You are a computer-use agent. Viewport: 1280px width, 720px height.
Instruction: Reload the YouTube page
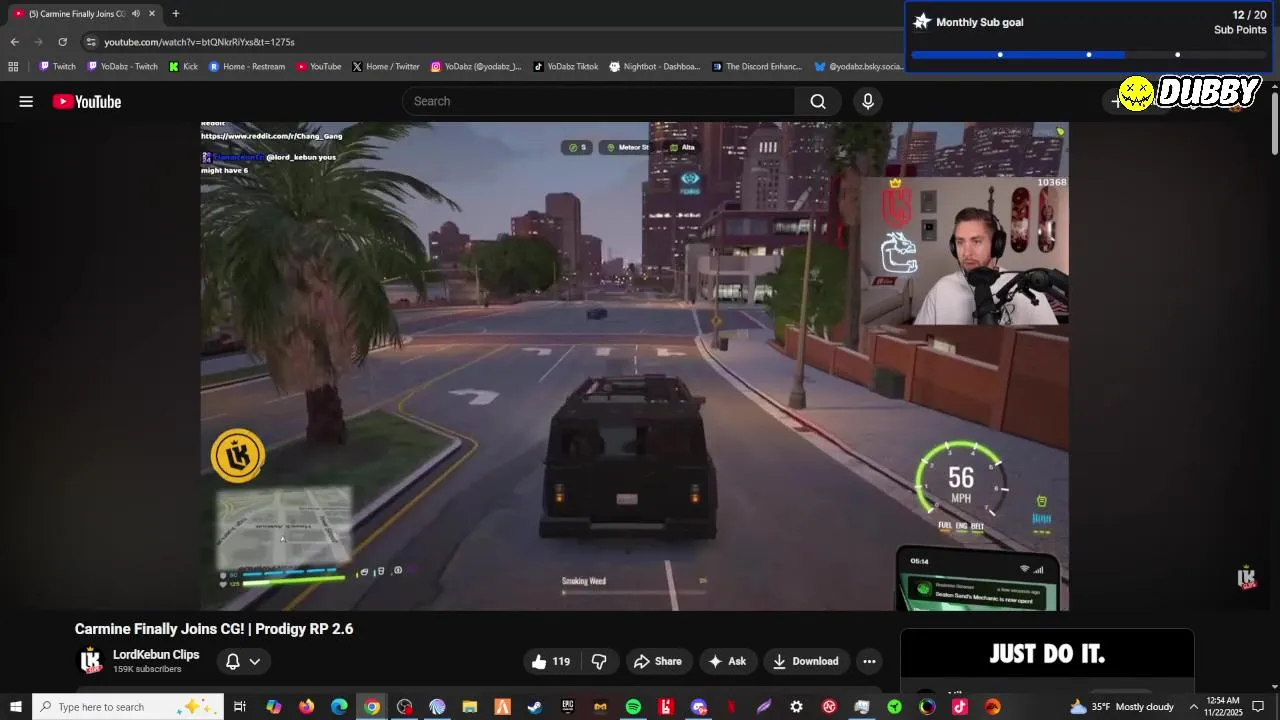[62, 42]
